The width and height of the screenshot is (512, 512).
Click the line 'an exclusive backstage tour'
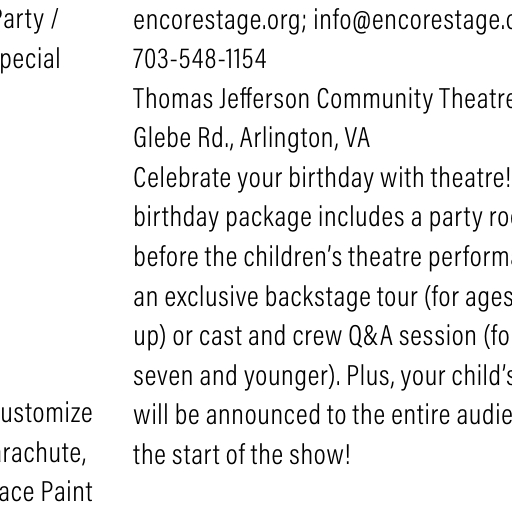point(323,297)
